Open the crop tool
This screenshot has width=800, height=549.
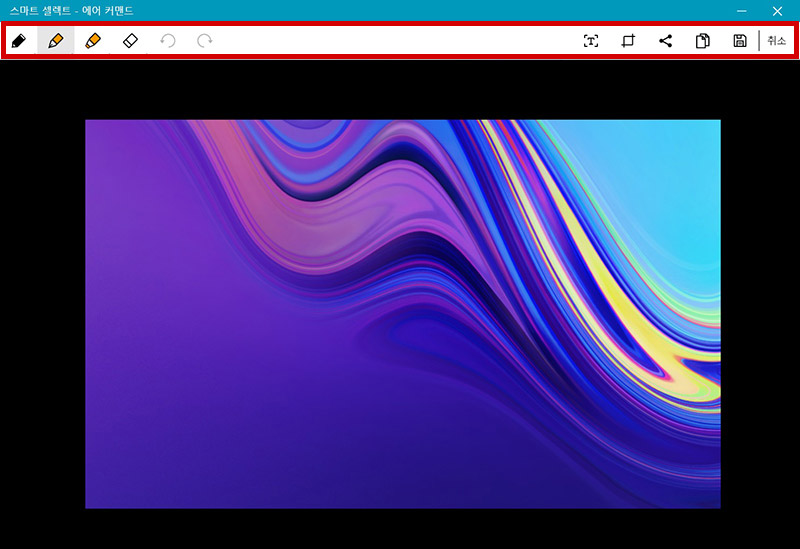click(628, 41)
